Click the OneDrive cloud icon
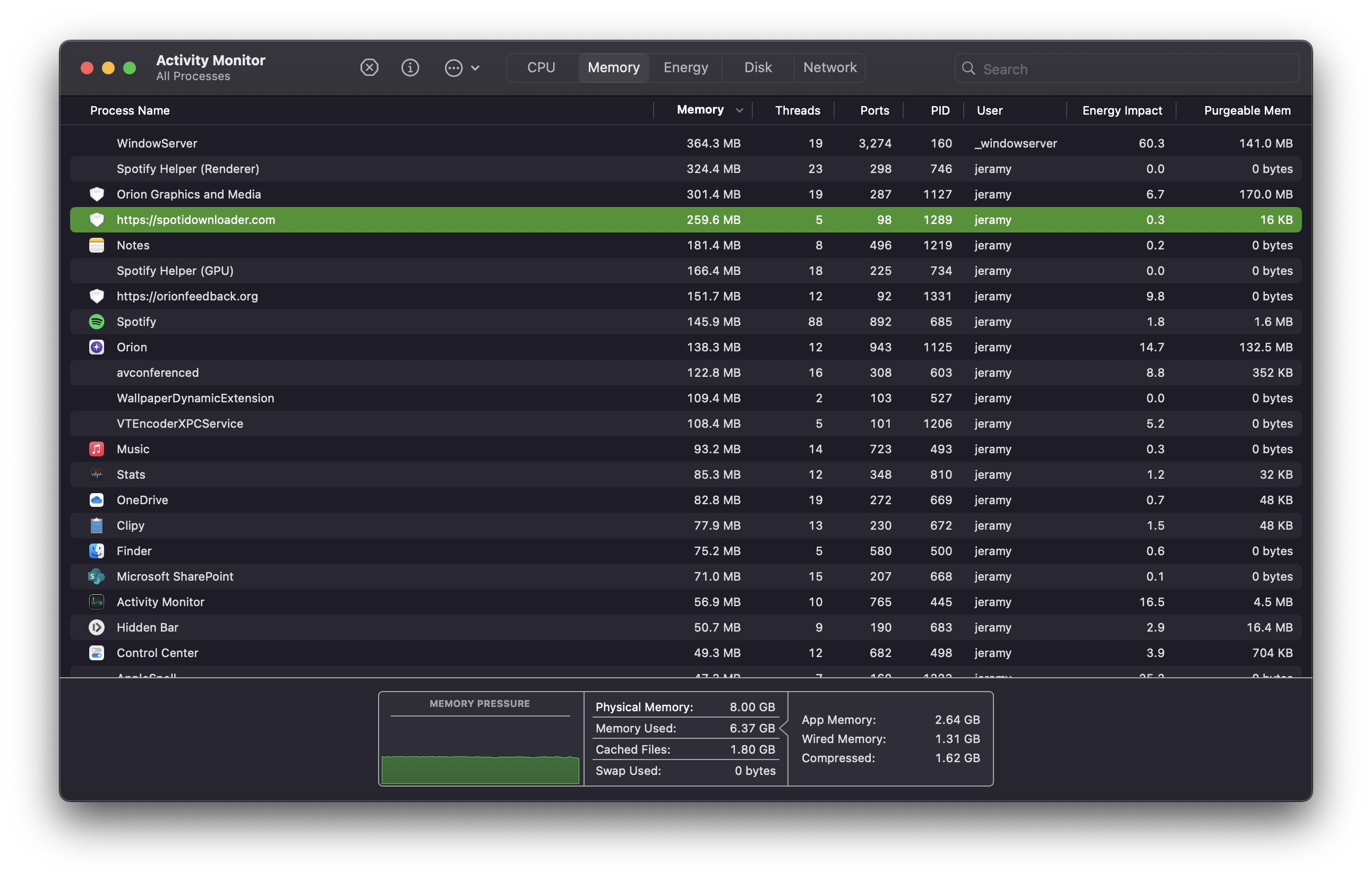The height and width of the screenshot is (880, 1372). click(x=97, y=500)
